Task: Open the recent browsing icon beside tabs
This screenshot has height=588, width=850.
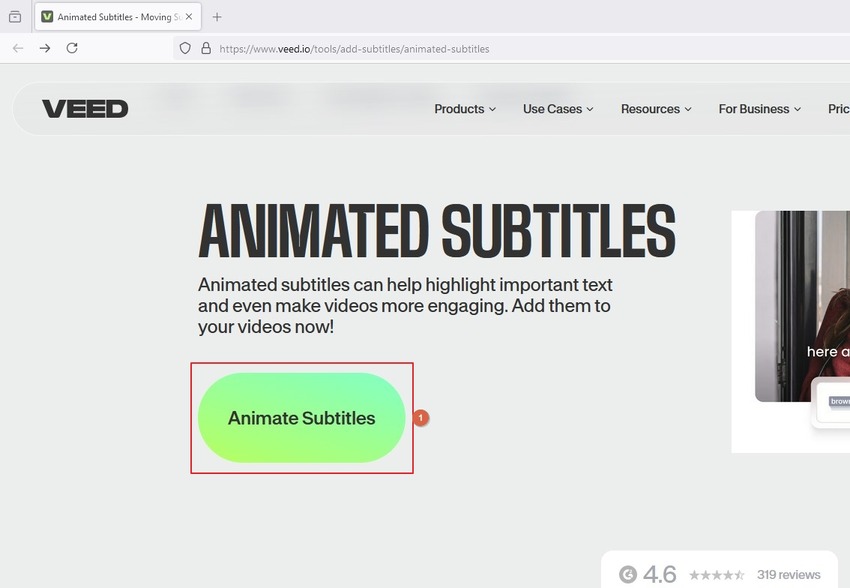Action: (x=15, y=17)
